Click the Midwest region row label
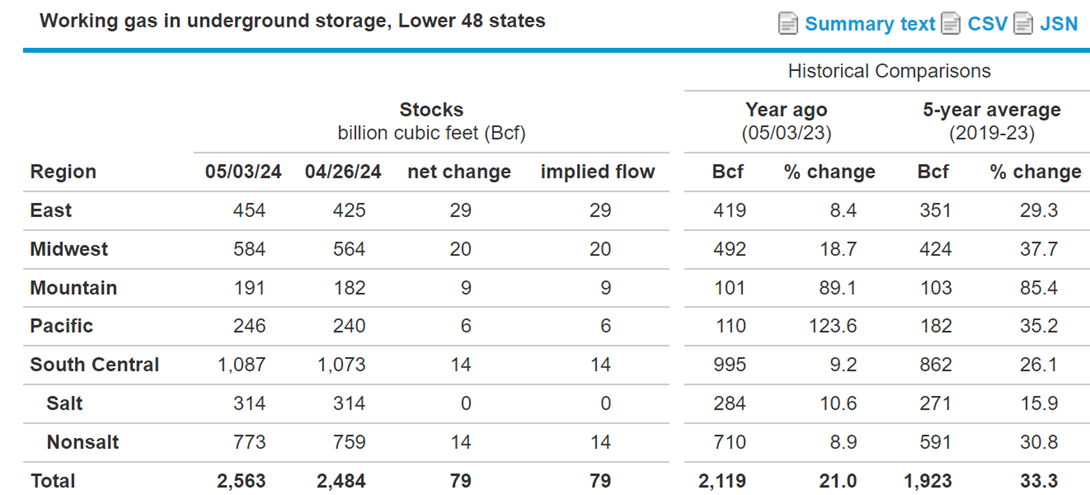 [69, 249]
